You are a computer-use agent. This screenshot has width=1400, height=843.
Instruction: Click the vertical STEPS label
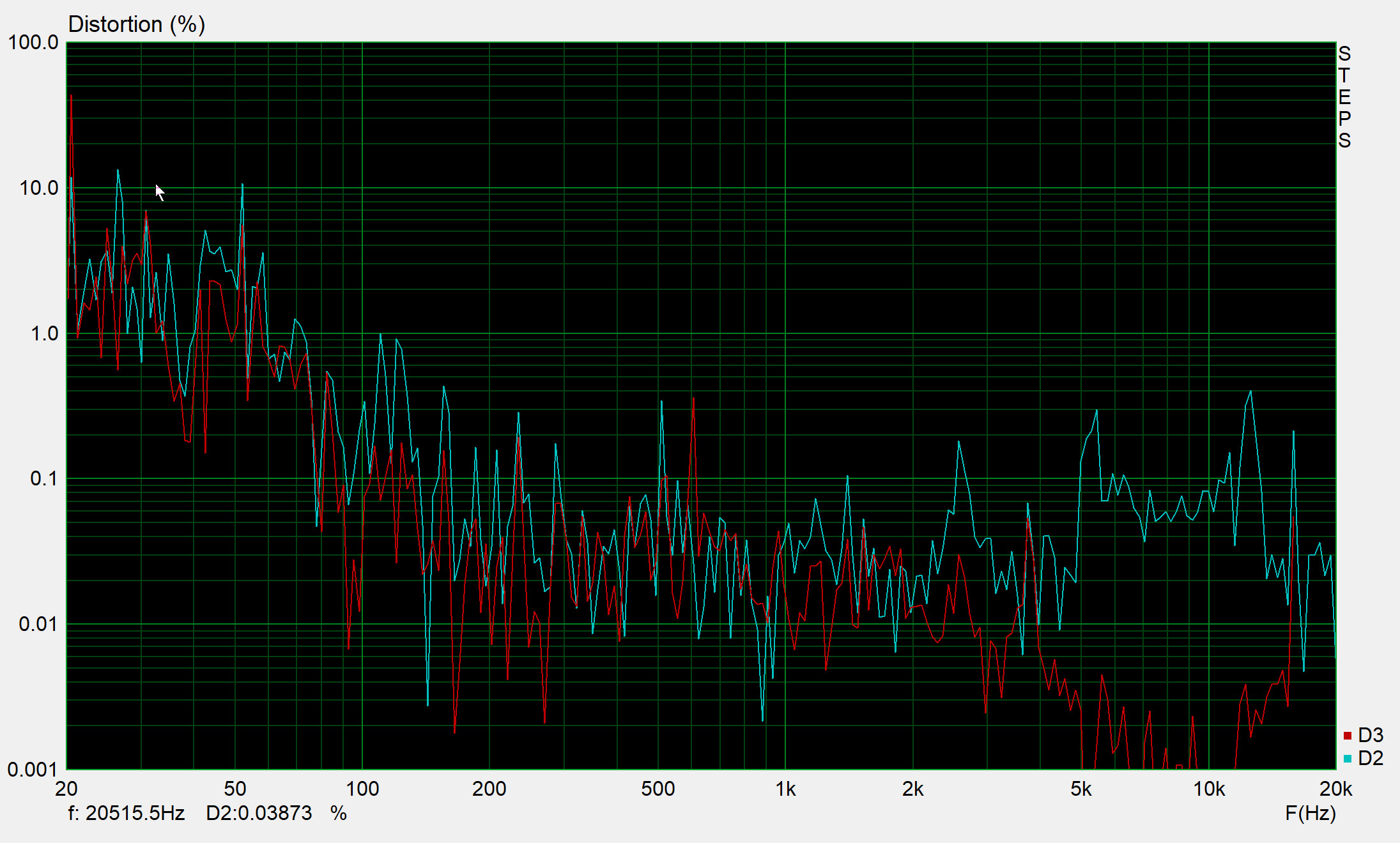1344,96
